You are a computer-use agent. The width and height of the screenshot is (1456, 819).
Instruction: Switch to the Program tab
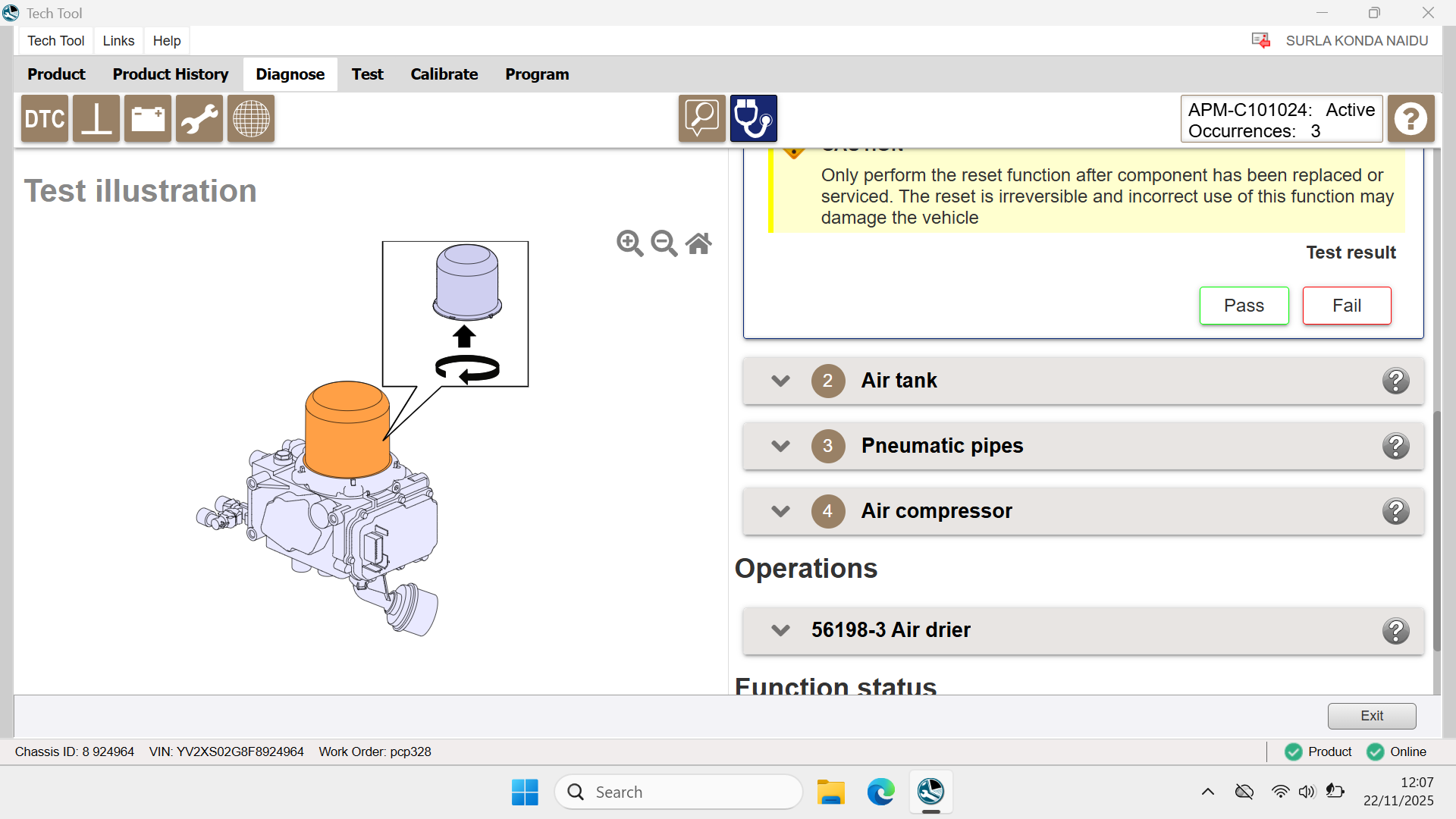(x=537, y=74)
